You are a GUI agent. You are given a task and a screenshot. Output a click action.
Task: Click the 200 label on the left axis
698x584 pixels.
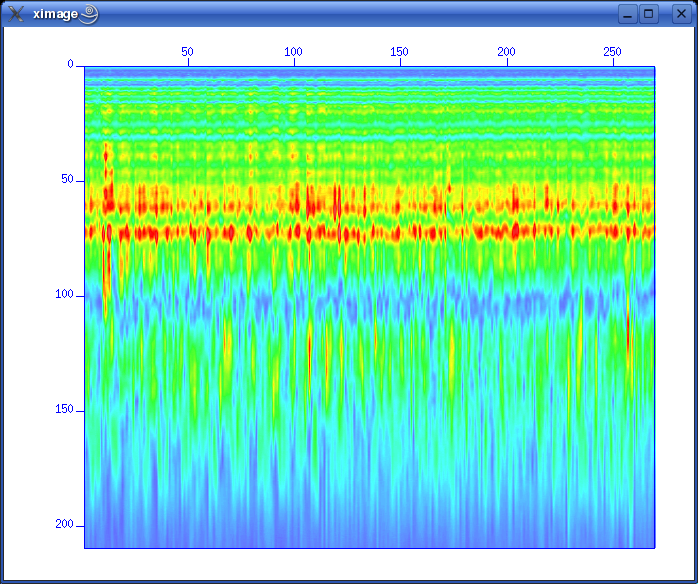pyautogui.click(x=64, y=524)
